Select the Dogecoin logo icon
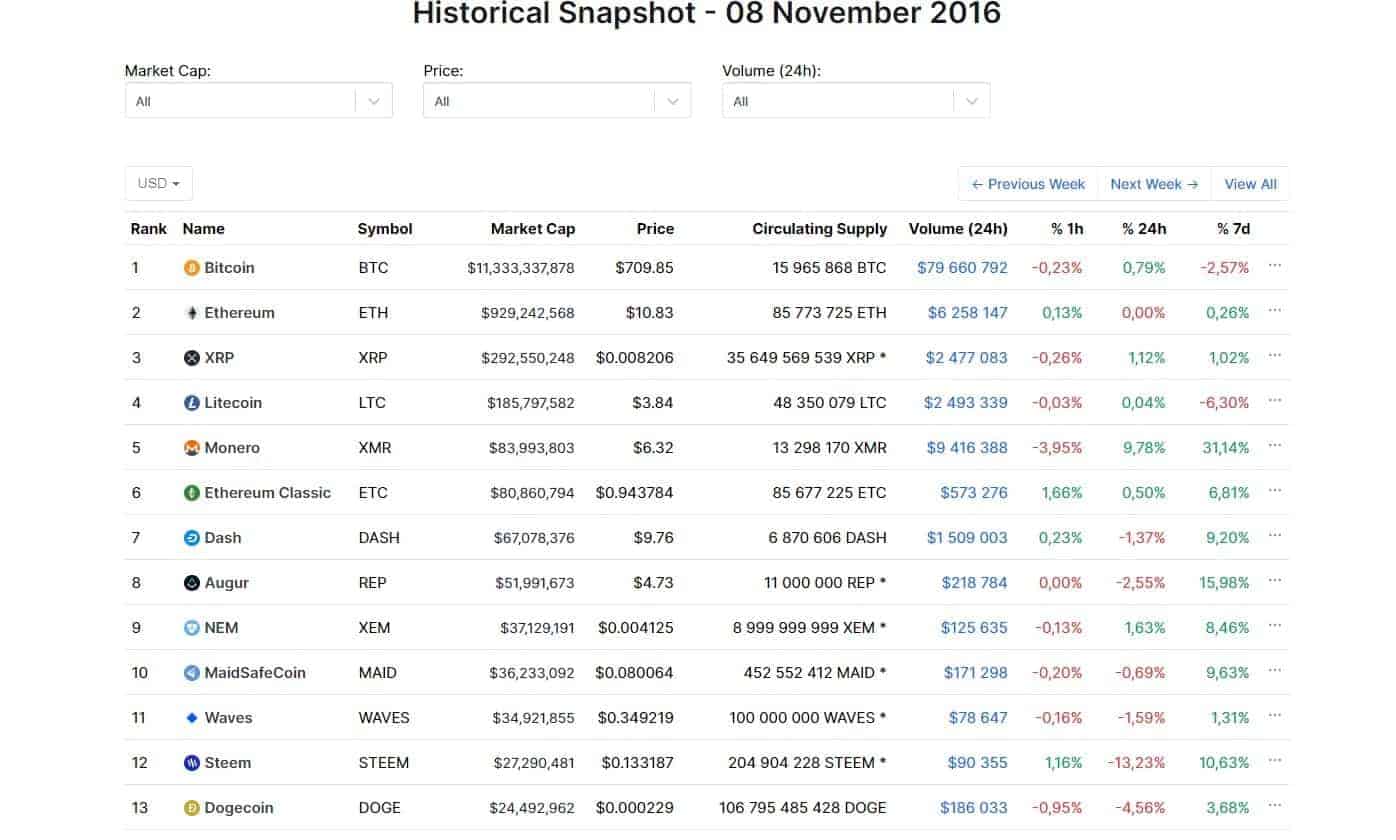This screenshot has width=1396, height=840. coord(190,808)
